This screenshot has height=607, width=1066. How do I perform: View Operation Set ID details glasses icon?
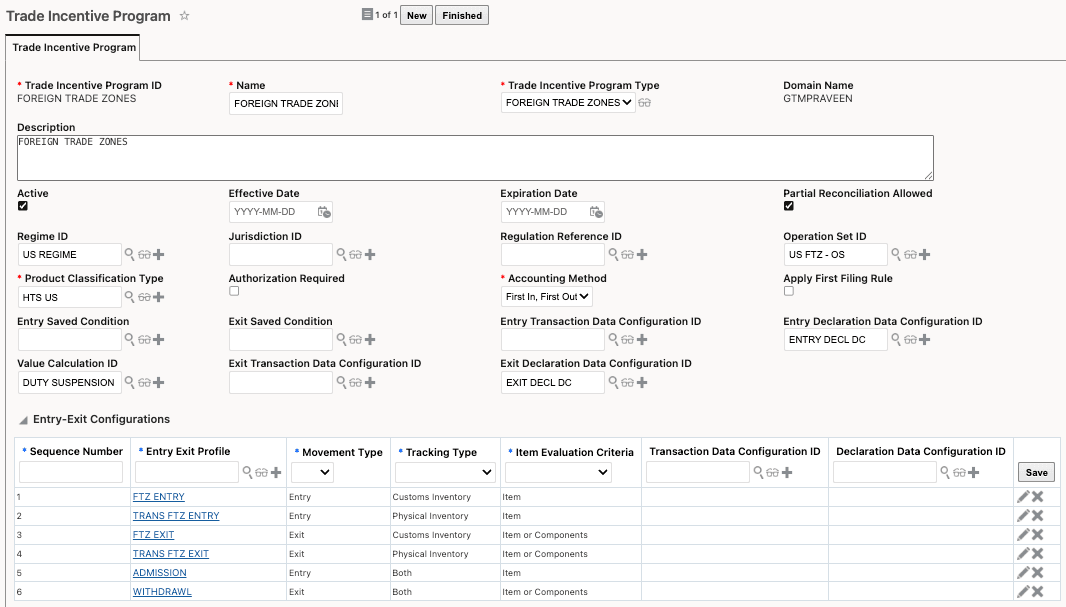(910, 254)
